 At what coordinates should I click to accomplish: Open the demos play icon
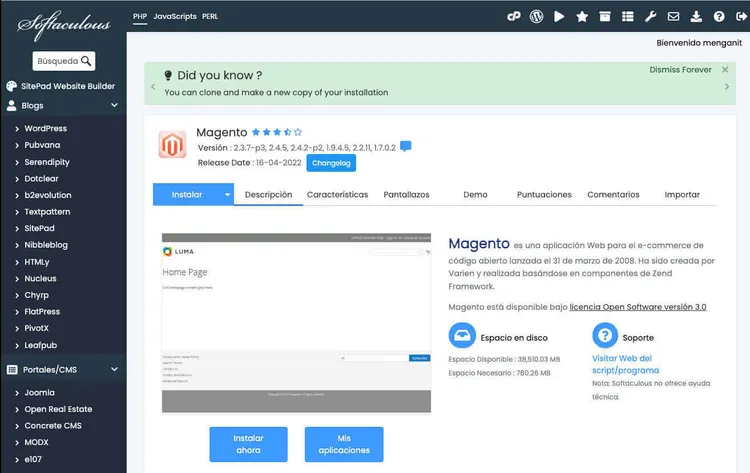coord(559,17)
